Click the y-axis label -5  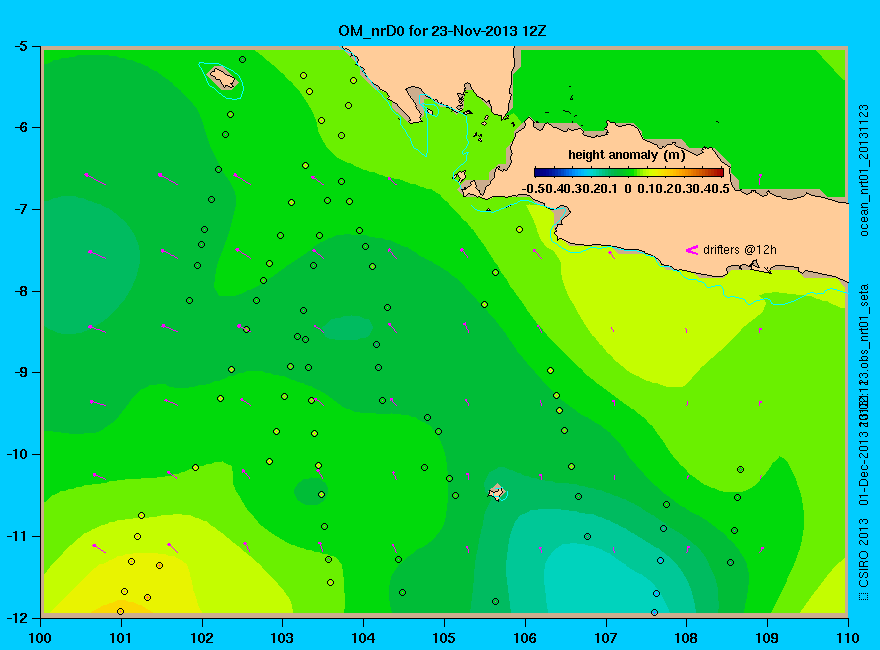pos(20,46)
